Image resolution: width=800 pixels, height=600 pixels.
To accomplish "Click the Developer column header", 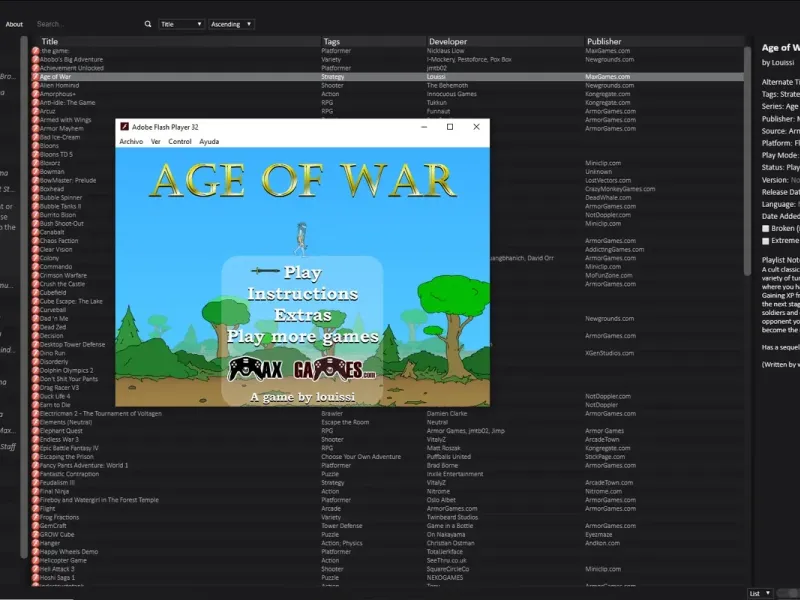I will 505,41.
